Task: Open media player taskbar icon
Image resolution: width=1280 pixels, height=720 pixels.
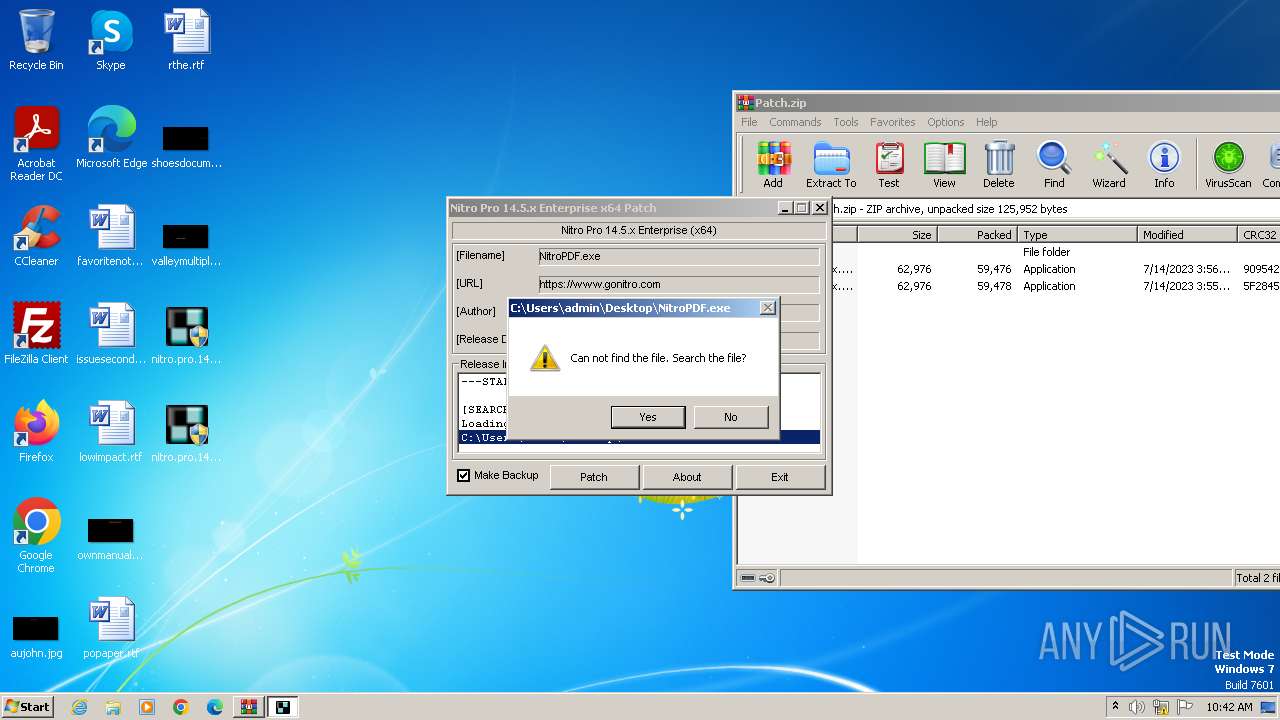Action: [x=147, y=707]
